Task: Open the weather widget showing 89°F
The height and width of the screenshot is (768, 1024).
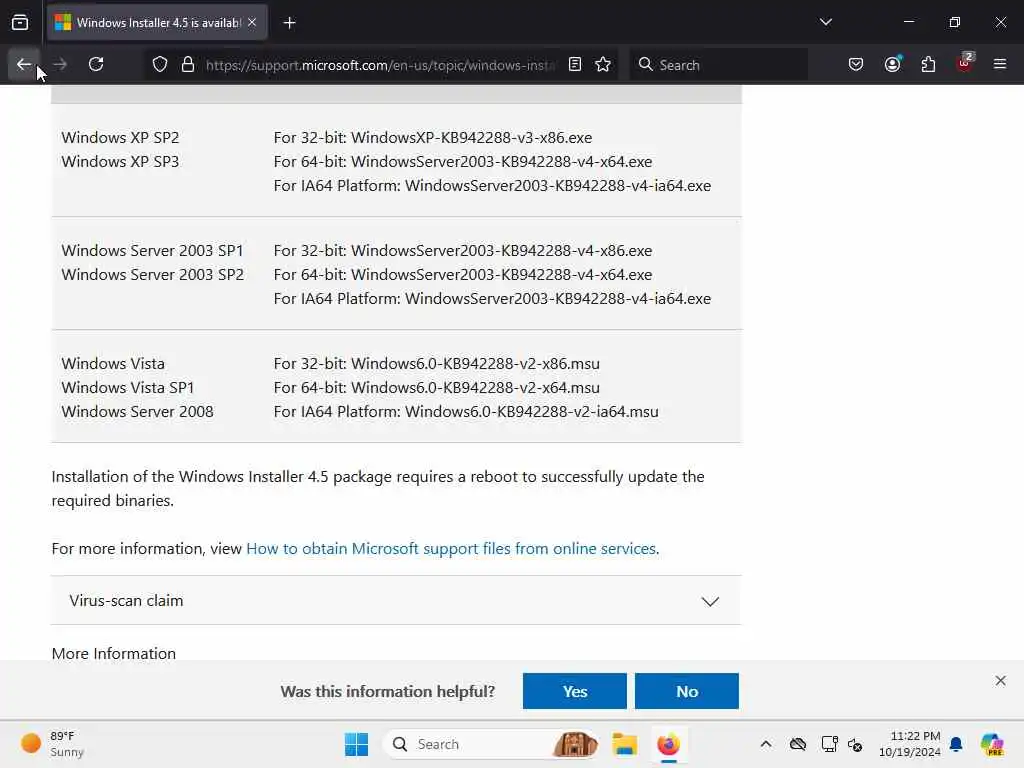Action: [52, 744]
